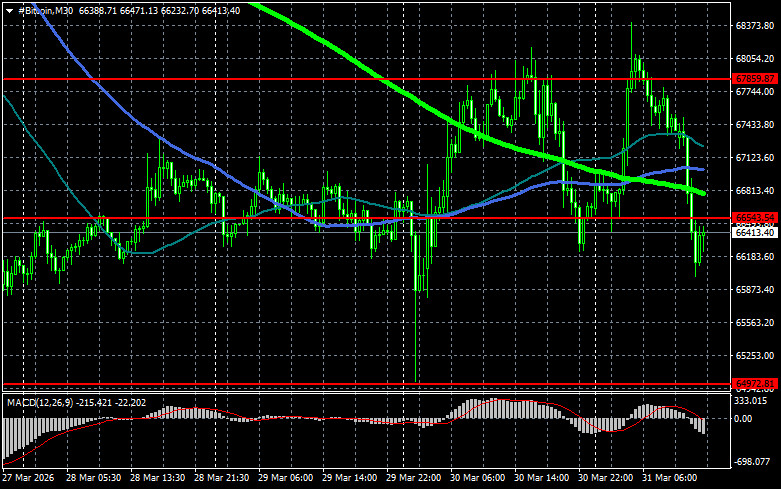Screen dimensions: 781x489
Task: Click 0.00 on the MACD scale
Action: [743, 419]
